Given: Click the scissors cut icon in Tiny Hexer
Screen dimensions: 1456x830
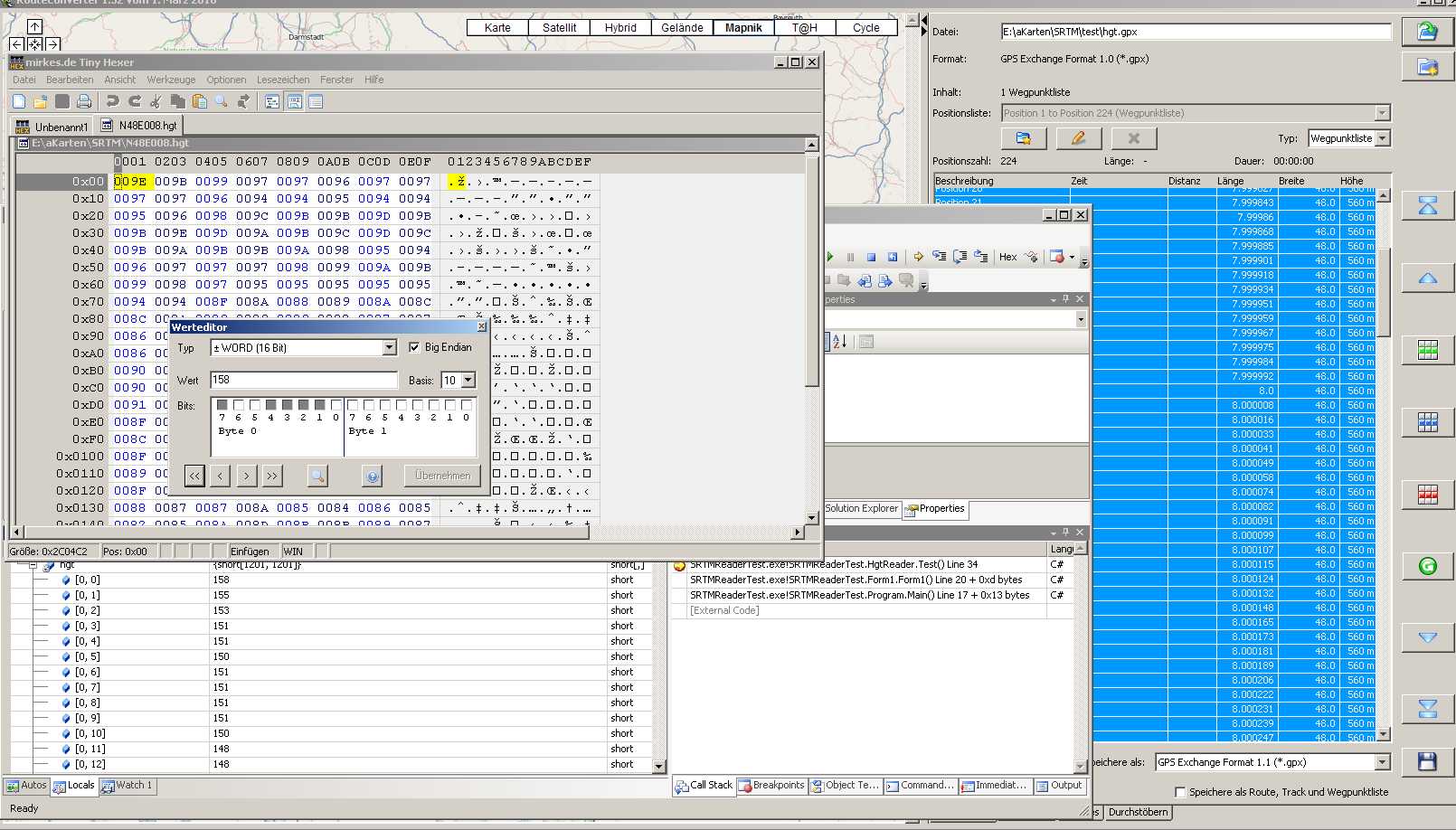Looking at the screenshot, I should 156,101.
